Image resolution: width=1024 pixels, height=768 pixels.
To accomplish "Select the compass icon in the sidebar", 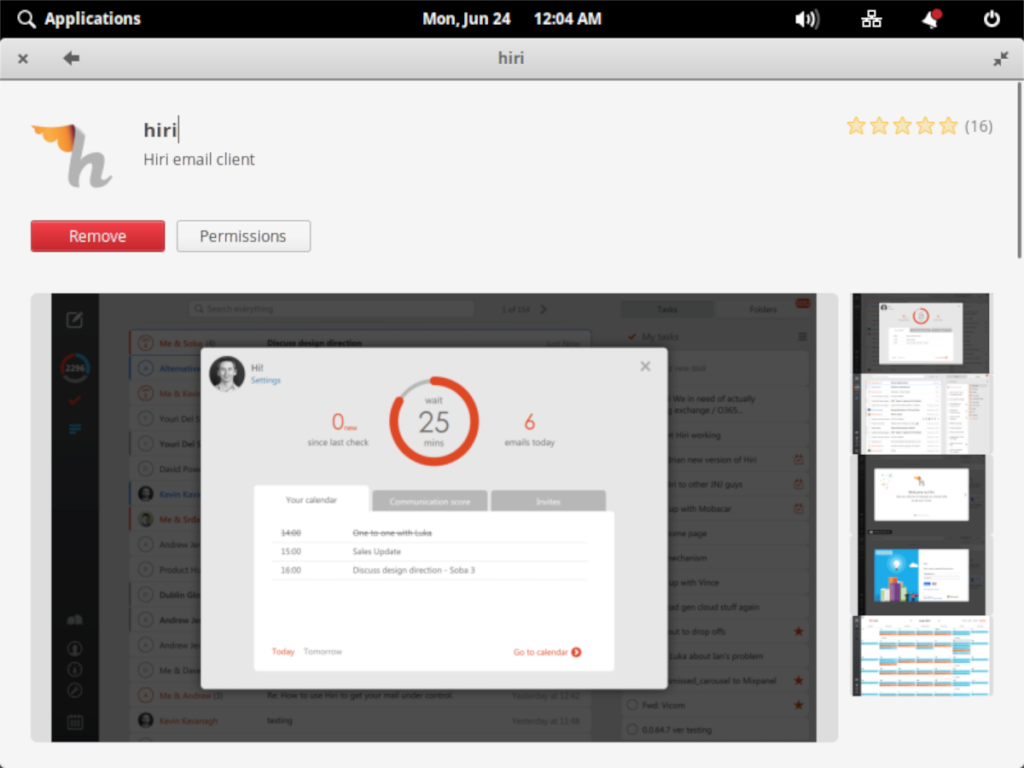I will [75, 690].
